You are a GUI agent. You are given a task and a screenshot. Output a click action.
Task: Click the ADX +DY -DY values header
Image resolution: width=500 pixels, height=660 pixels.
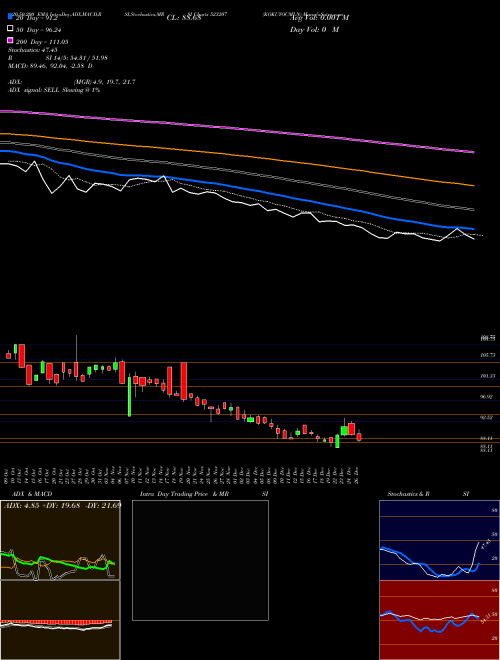coord(62,505)
